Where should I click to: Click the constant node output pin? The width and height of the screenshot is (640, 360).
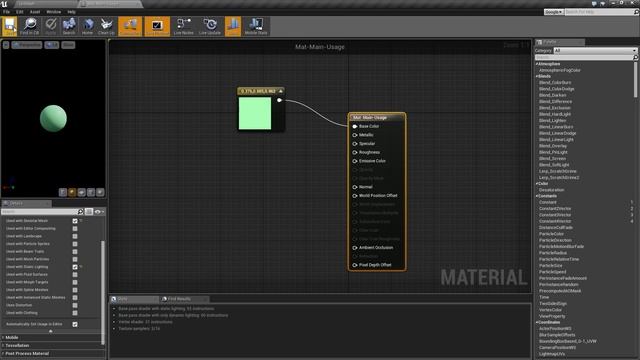pyautogui.click(x=280, y=100)
